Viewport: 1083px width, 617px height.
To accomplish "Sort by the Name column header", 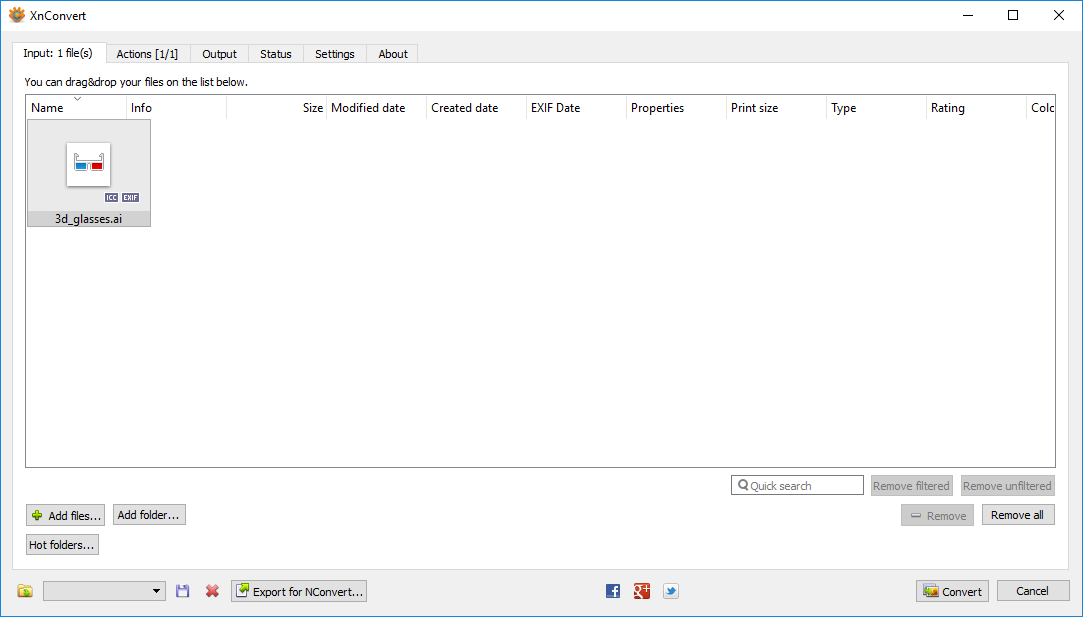I will point(77,108).
